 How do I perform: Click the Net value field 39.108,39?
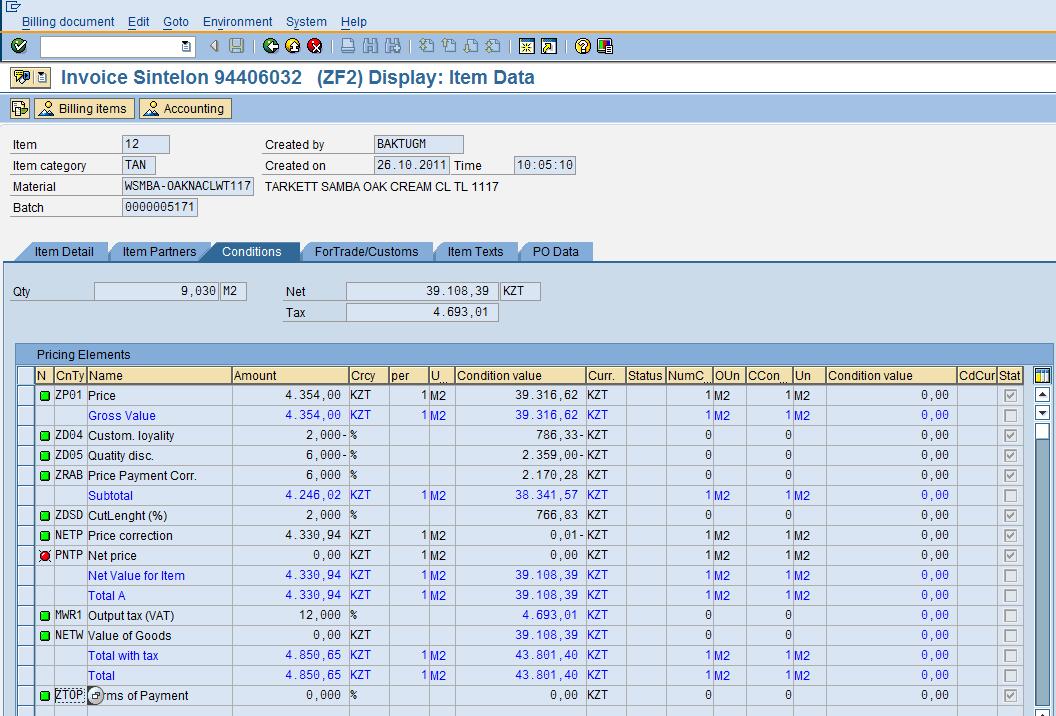pyautogui.click(x=422, y=291)
